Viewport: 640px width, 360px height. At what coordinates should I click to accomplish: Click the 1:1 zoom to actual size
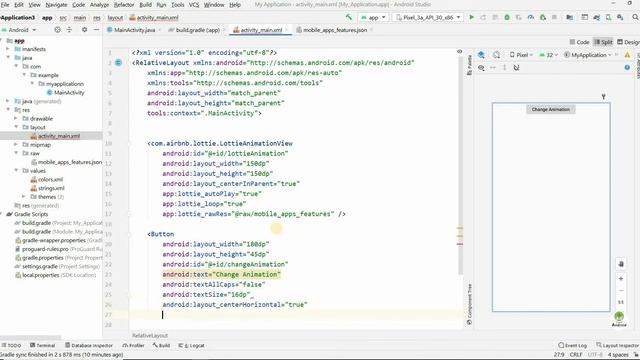(x=621, y=302)
